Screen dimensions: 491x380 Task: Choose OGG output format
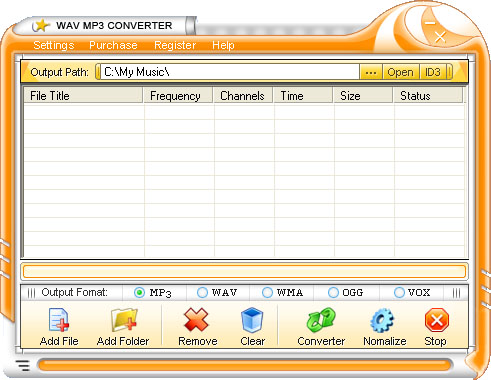tap(333, 293)
